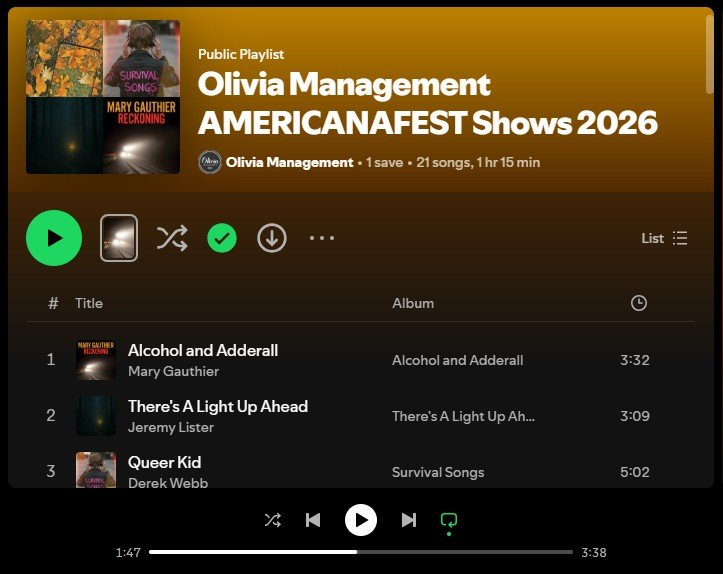
Task: Click track number 1
Action: [51, 360]
